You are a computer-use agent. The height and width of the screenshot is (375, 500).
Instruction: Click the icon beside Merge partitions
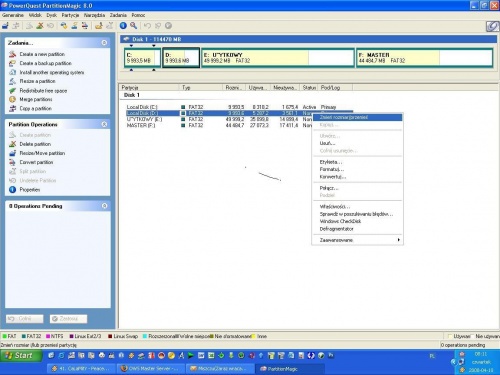pos(12,99)
